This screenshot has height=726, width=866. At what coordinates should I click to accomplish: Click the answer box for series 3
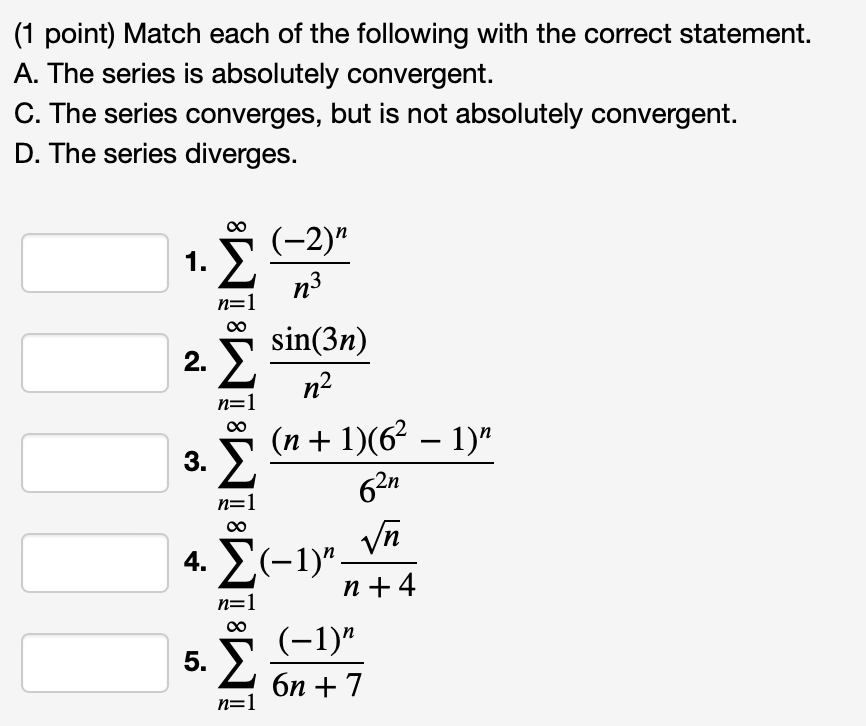[x=95, y=462]
